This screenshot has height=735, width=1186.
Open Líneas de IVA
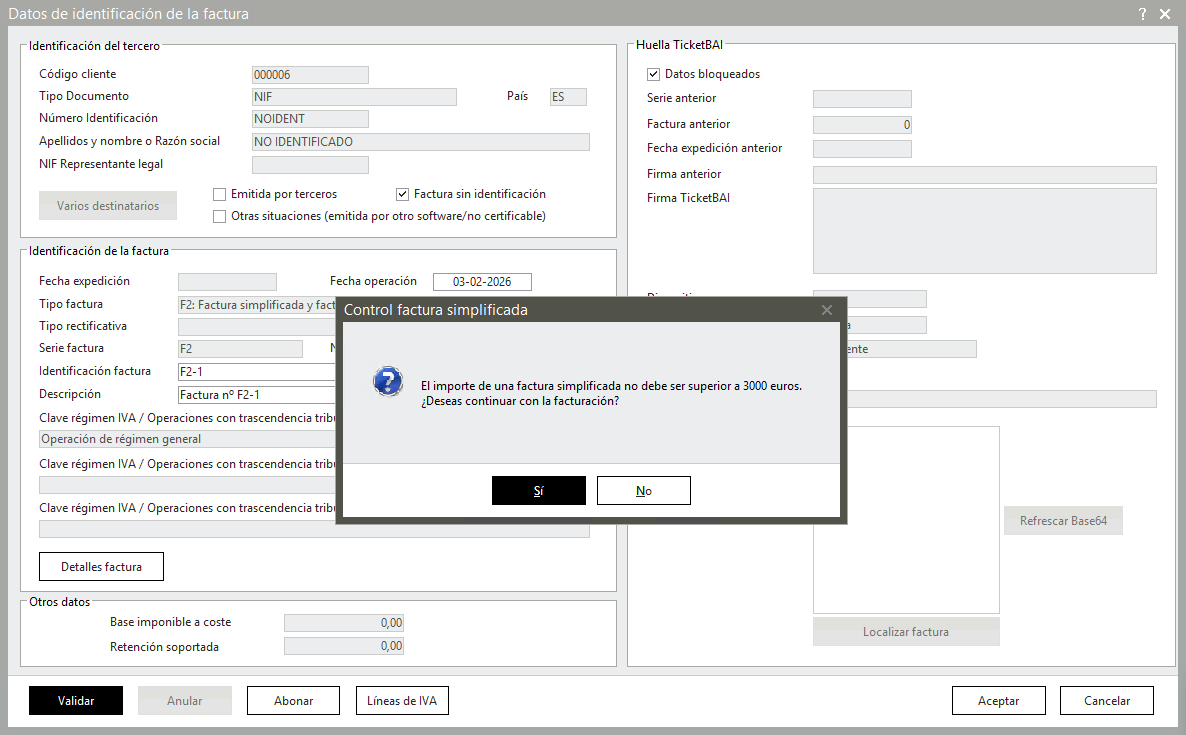[402, 701]
